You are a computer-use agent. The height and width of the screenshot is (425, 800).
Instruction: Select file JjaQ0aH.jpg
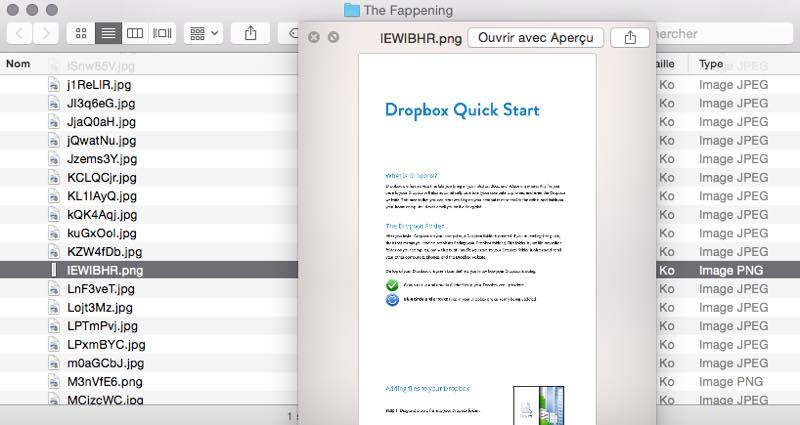pyautogui.click(x=101, y=122)
